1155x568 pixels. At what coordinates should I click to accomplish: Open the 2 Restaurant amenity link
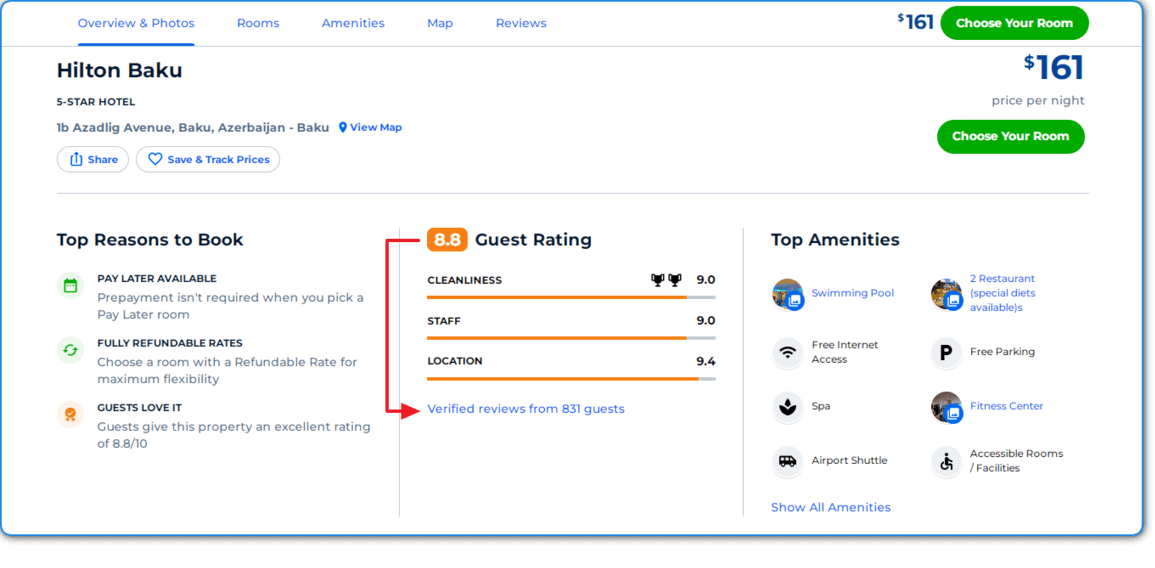1003,293
